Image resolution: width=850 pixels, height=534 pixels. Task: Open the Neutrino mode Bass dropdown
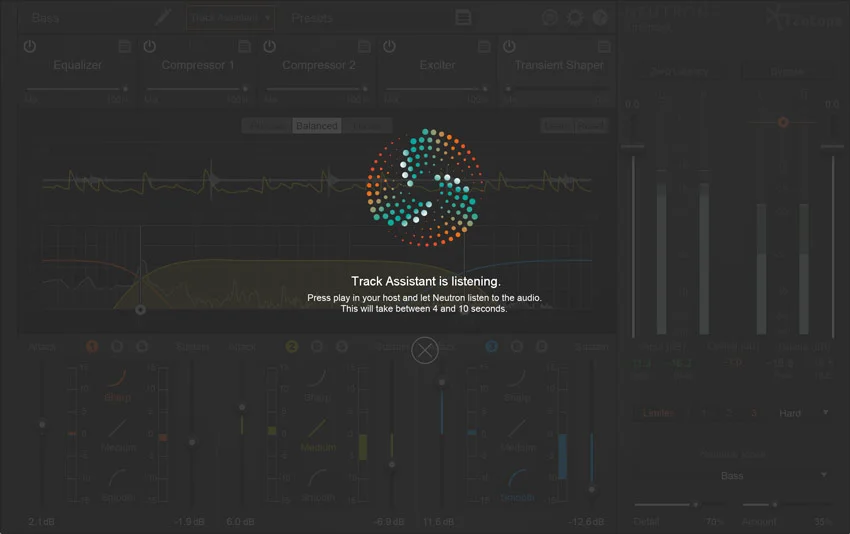click(x=732, y=475)
